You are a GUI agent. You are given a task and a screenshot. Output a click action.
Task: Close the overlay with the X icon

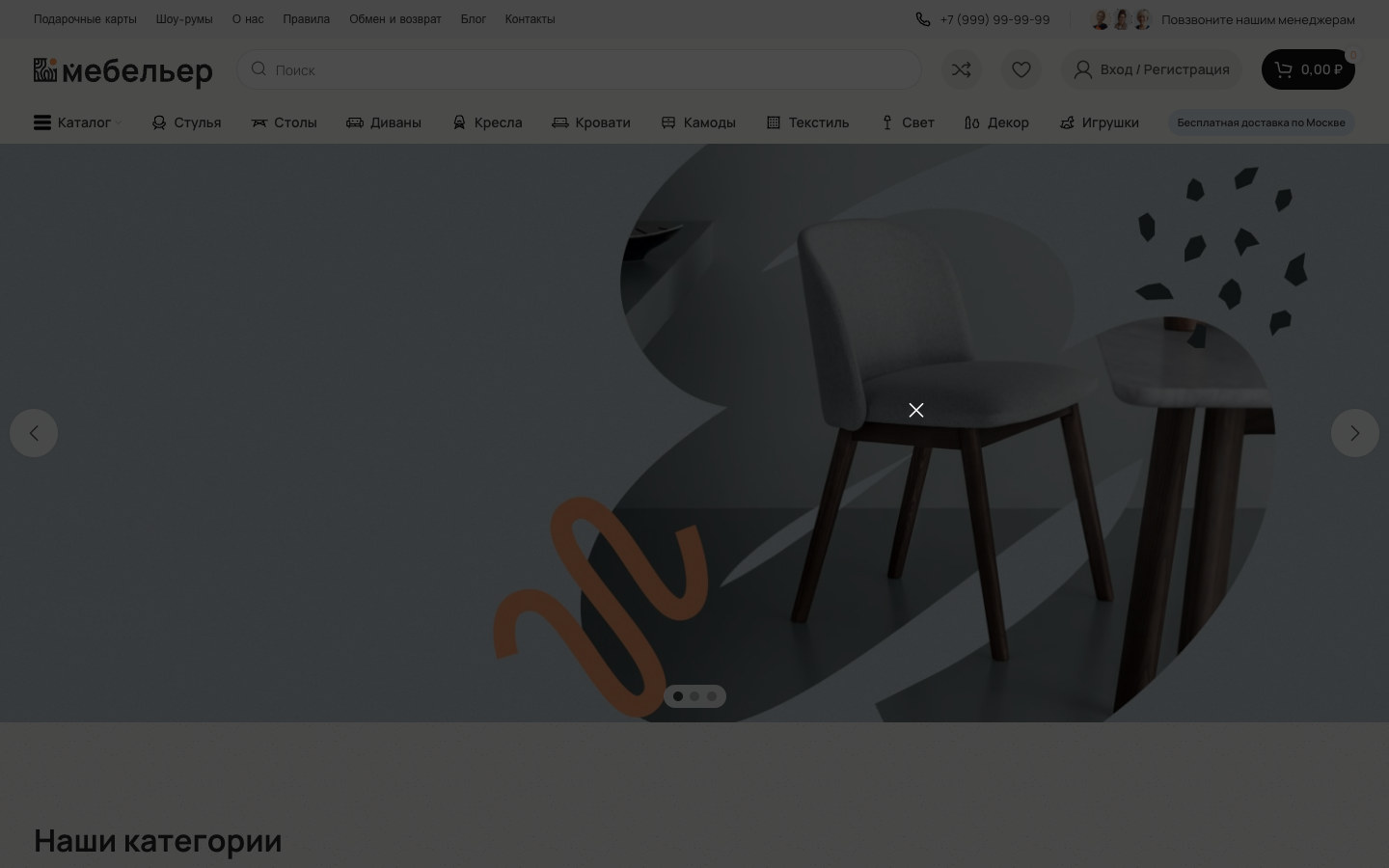[x=916, y=410]
